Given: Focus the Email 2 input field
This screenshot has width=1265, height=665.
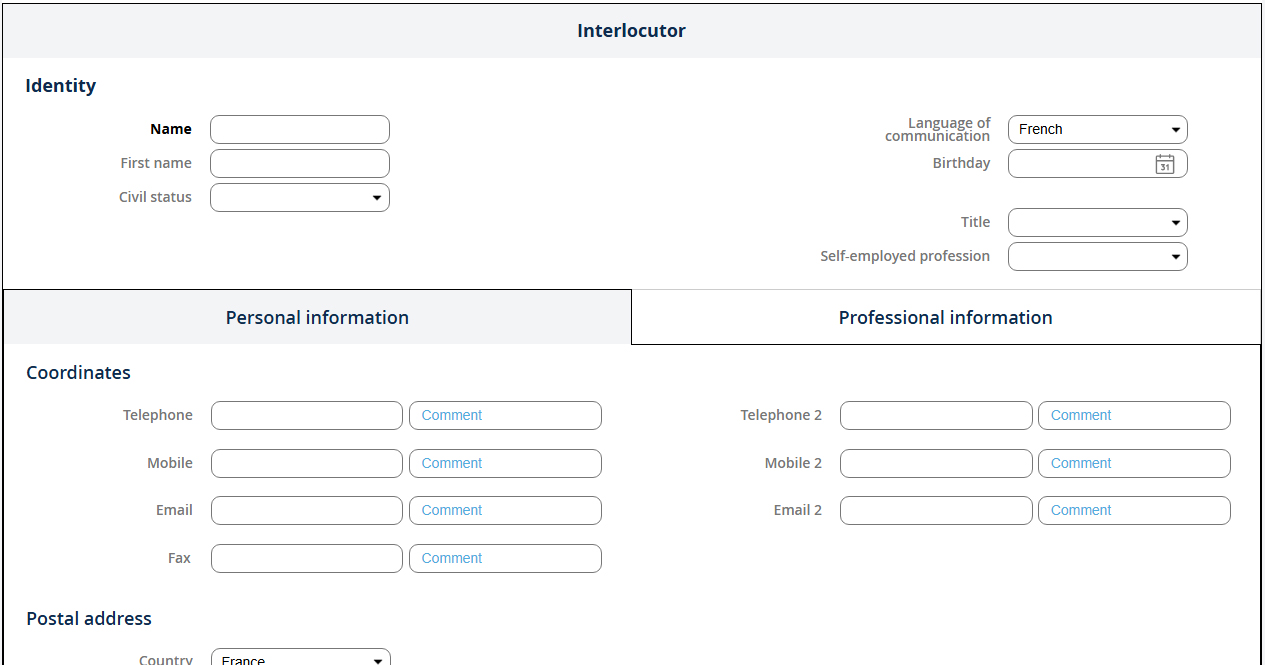Looking at the screenshot, I should click(935, 511).
